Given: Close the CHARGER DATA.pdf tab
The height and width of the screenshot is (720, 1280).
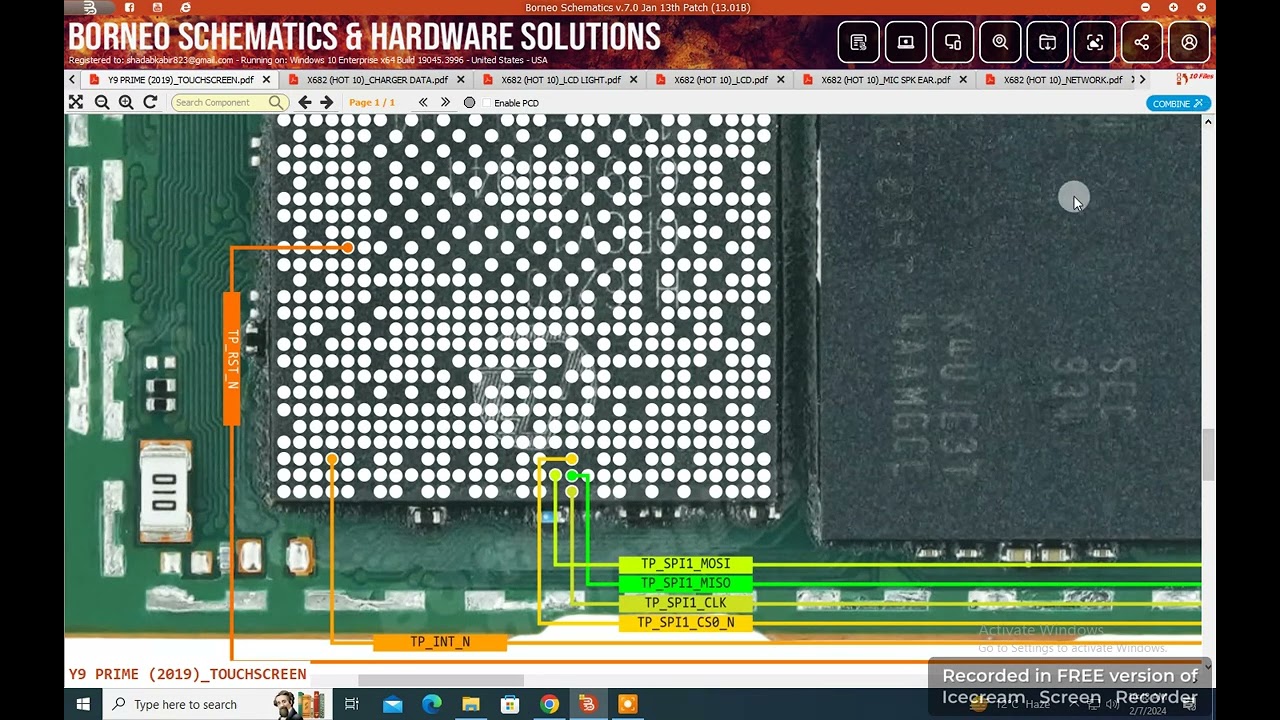Looking at the screenshot, I should coord(461,80).
